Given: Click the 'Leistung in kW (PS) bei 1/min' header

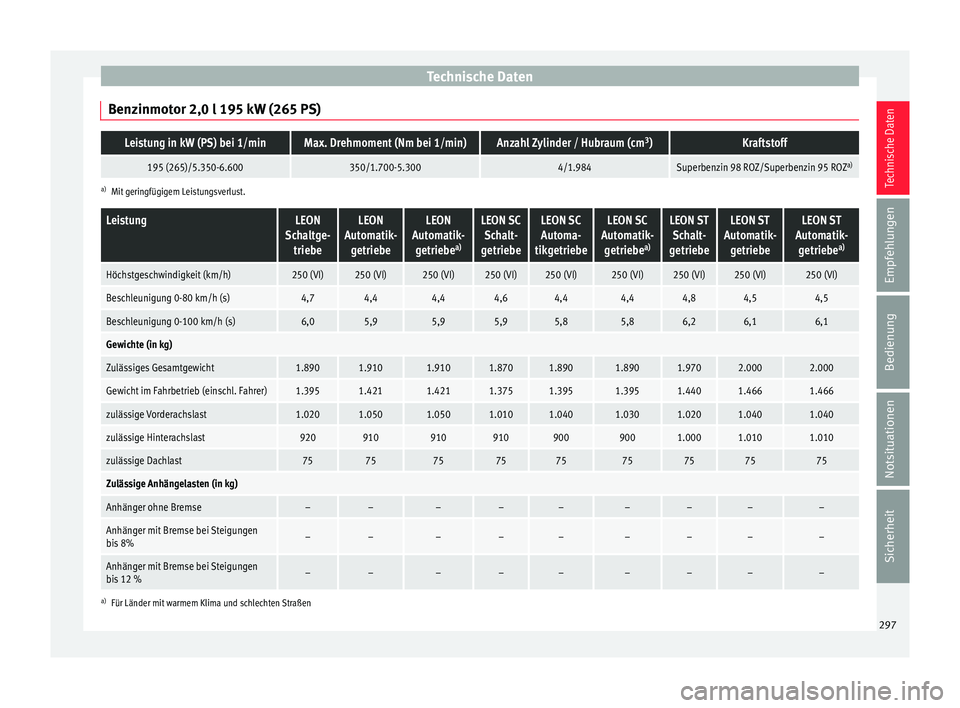Looking at the screenshot, I should [195, 143].
